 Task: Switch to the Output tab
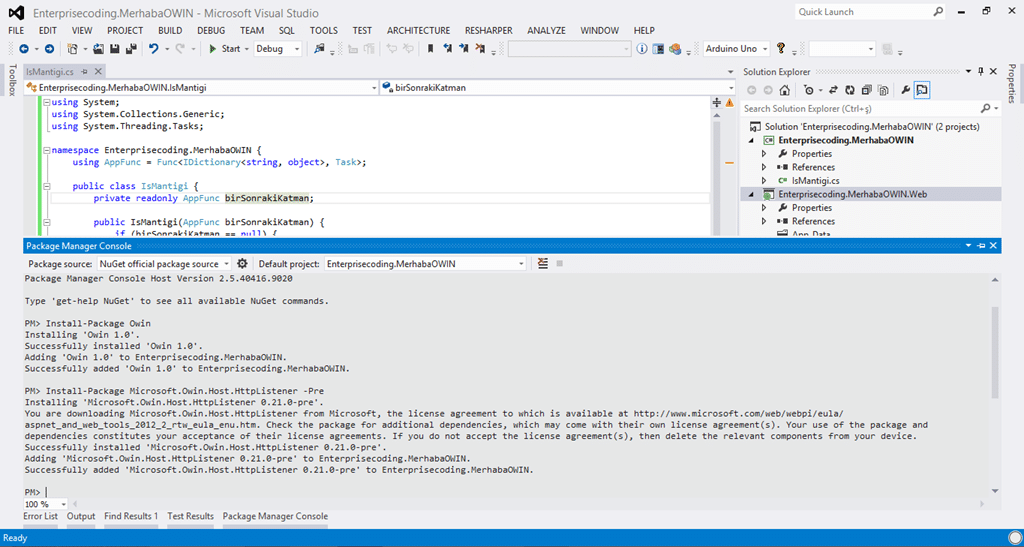(81, 516)
